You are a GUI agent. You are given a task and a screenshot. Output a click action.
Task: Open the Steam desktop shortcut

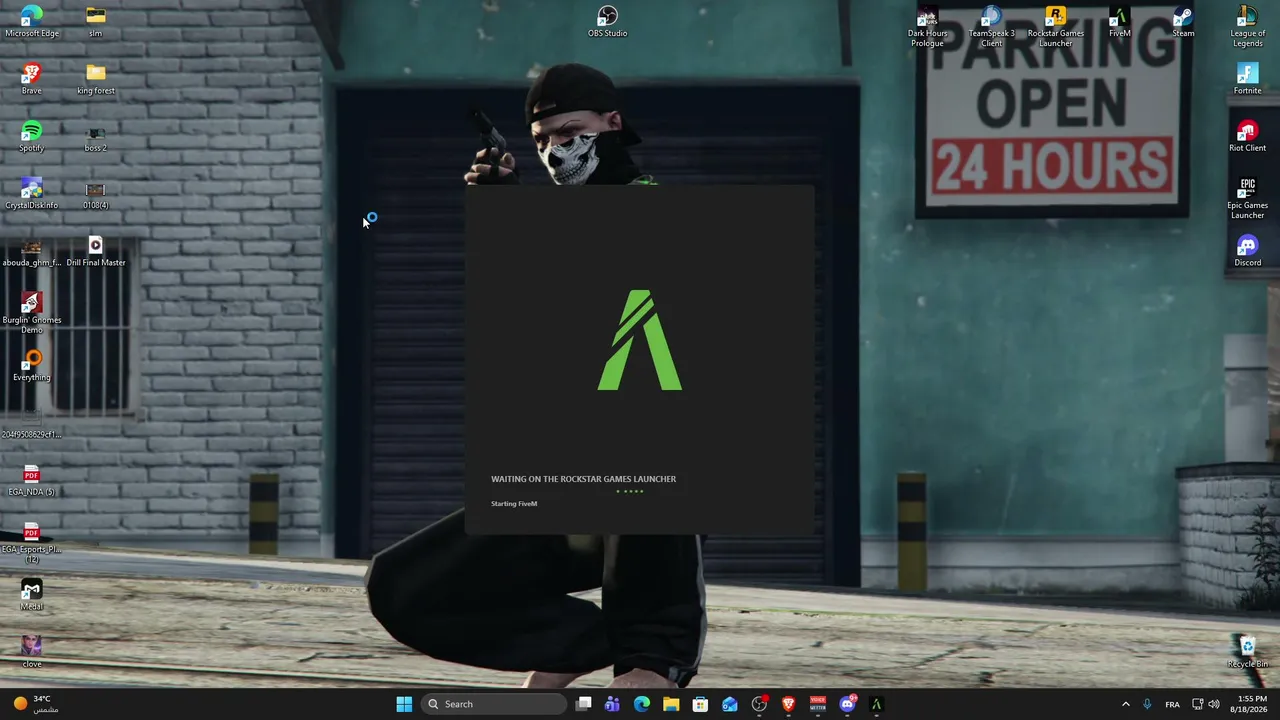tap(1183, 22)
